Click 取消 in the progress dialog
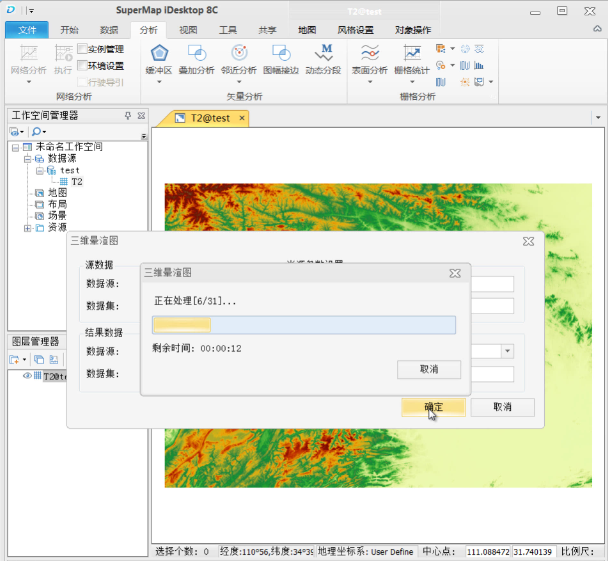The image size is (608, 561). (x=429, y=369)
